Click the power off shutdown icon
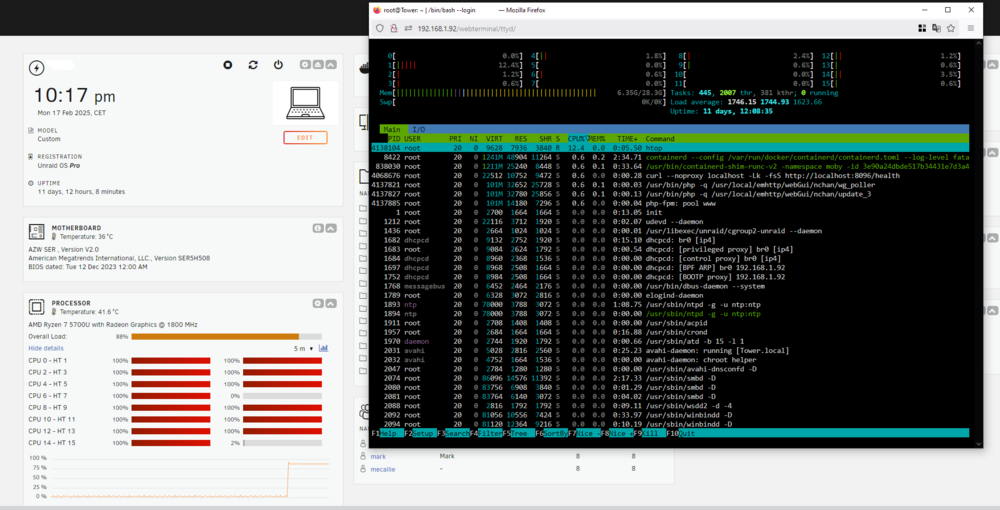The image size is (1000, 510). coord(278,65)
